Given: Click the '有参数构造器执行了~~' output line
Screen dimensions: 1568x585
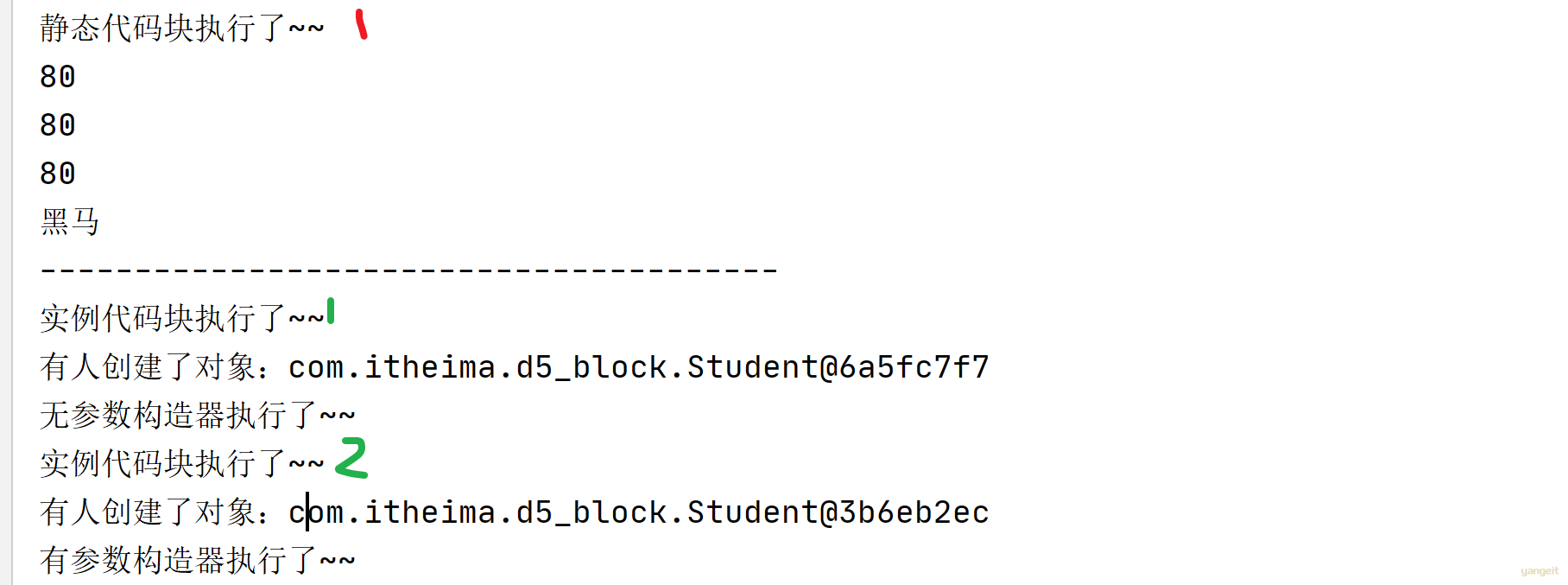Looking at the screenshot, I should (x=198, y=561).
